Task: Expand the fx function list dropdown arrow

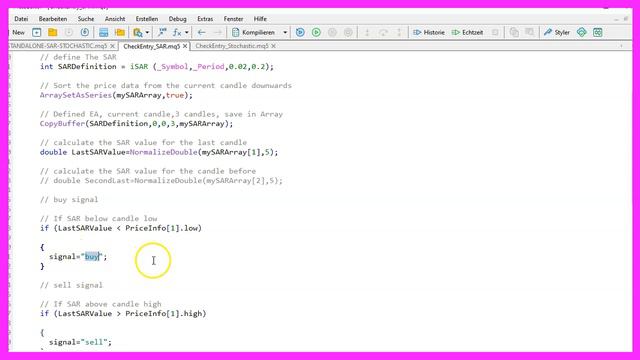Action: (x=187, y=32)
